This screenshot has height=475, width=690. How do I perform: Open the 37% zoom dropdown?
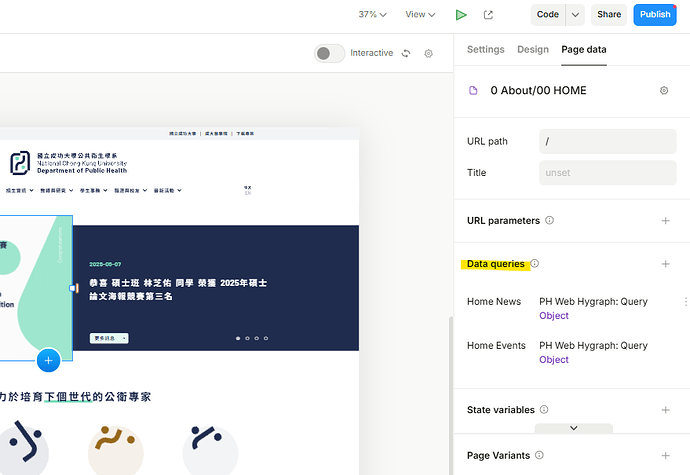373,15
